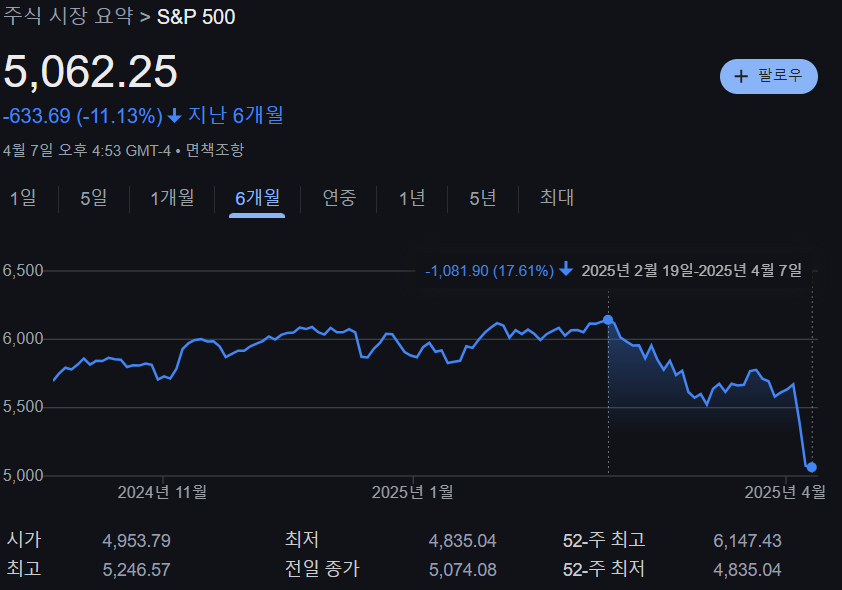Open the 주식 시장 요약 breadcrumb link
The image size is (842, 590).
68,16
